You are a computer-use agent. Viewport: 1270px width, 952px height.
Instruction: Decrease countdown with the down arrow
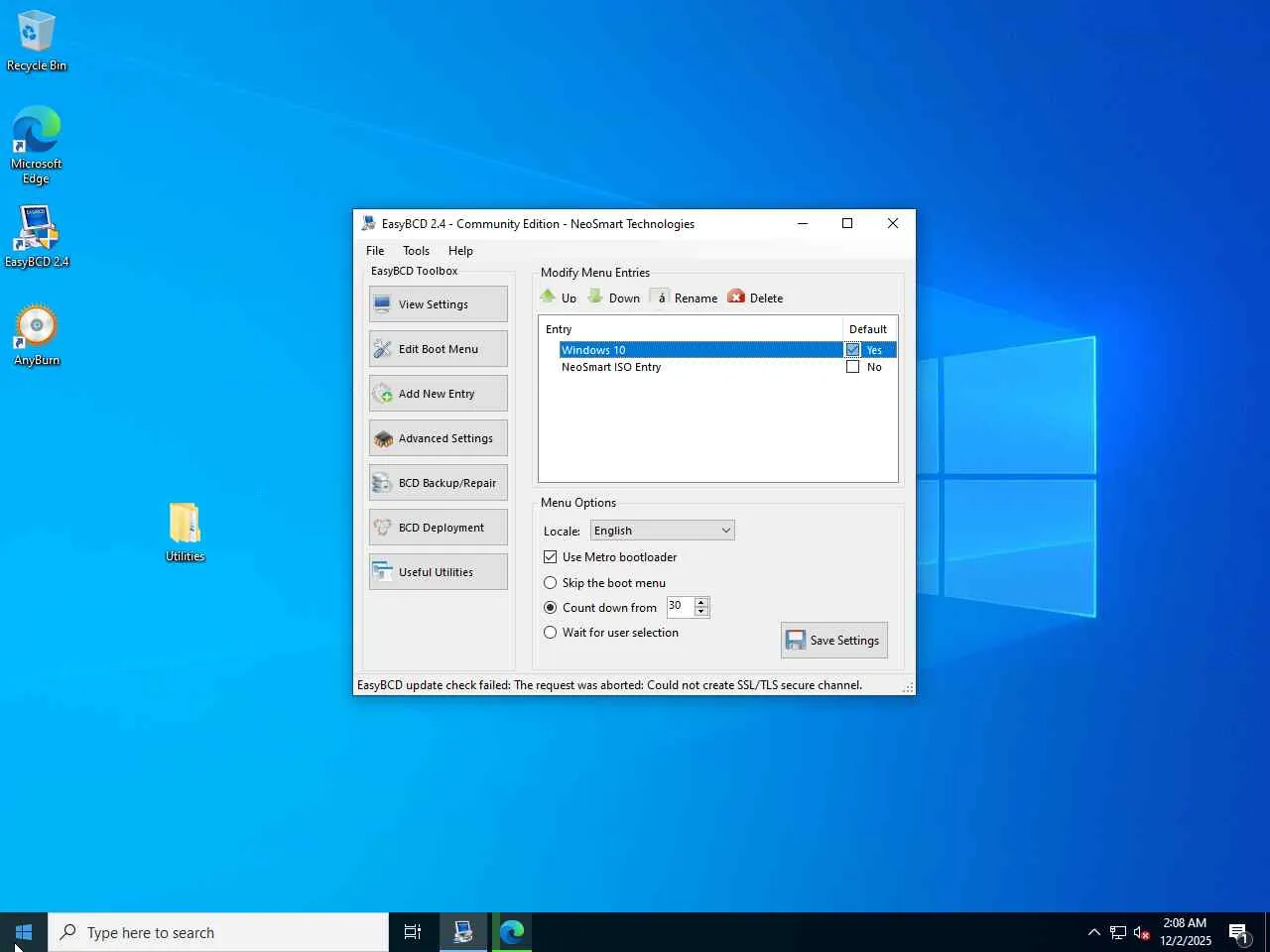point(701,612)
